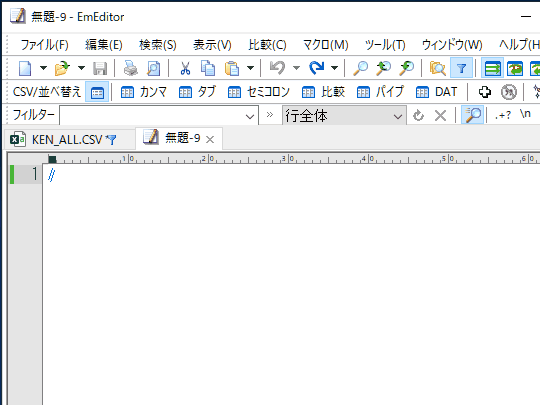Click the Save floppy disk icon
This screenshot has height=405, width=540.
100,68
